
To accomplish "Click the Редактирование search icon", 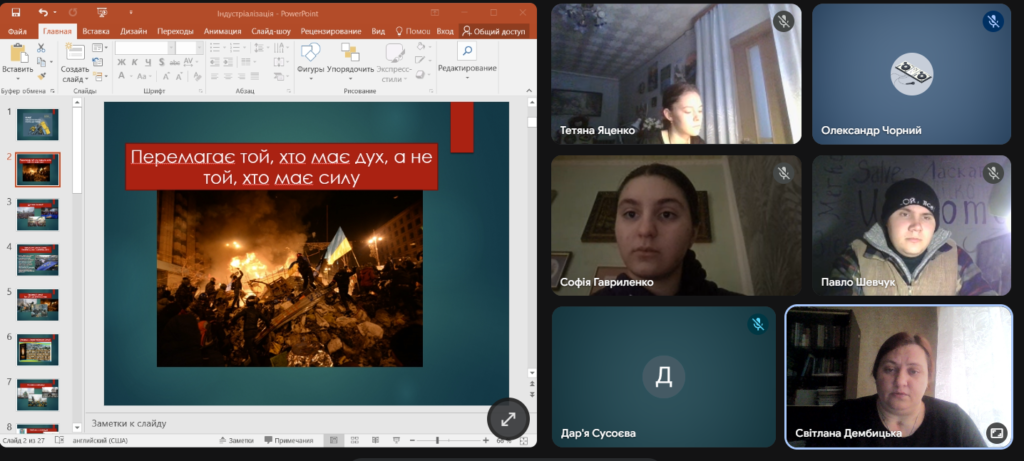I will [x=466, y=51].
